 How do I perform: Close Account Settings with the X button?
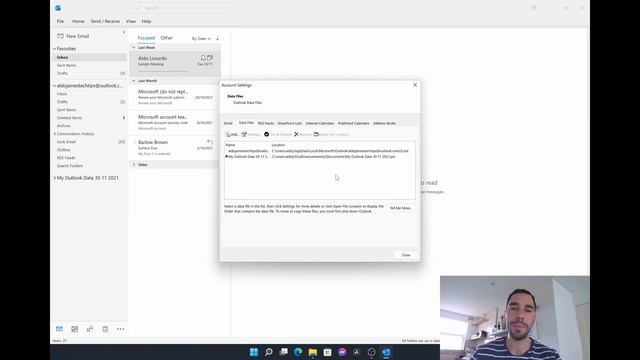tap(415, 85)
